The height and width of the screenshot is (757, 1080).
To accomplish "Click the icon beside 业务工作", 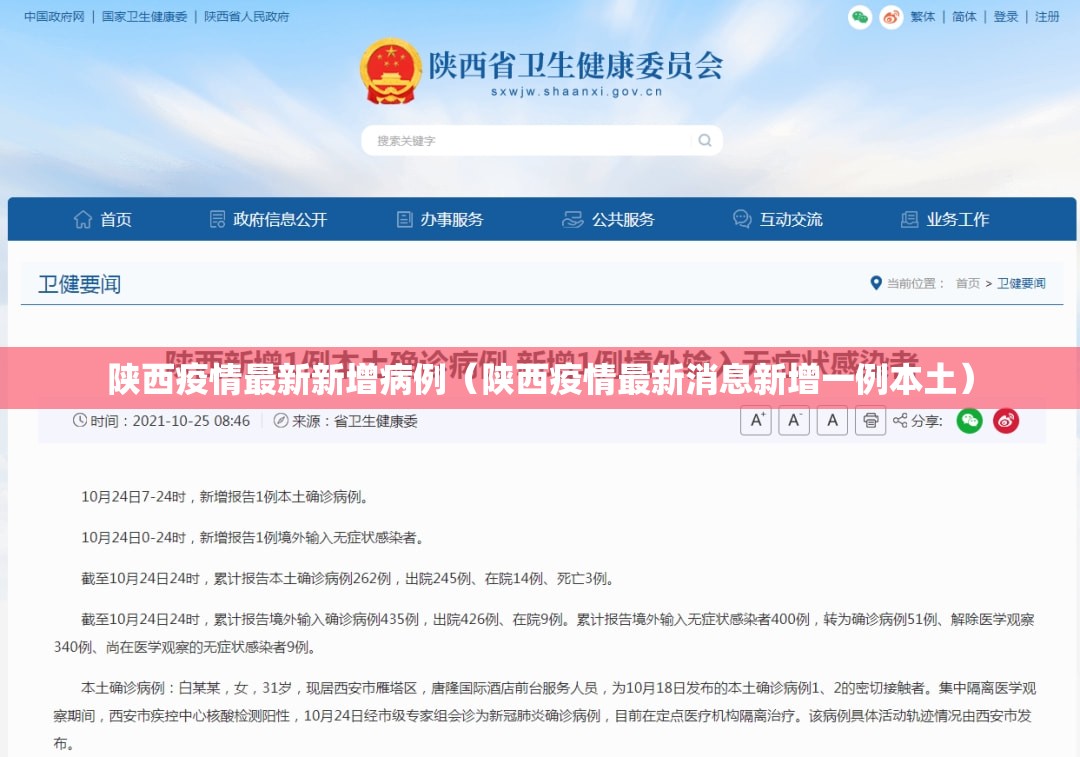I will tap(909, 220).
